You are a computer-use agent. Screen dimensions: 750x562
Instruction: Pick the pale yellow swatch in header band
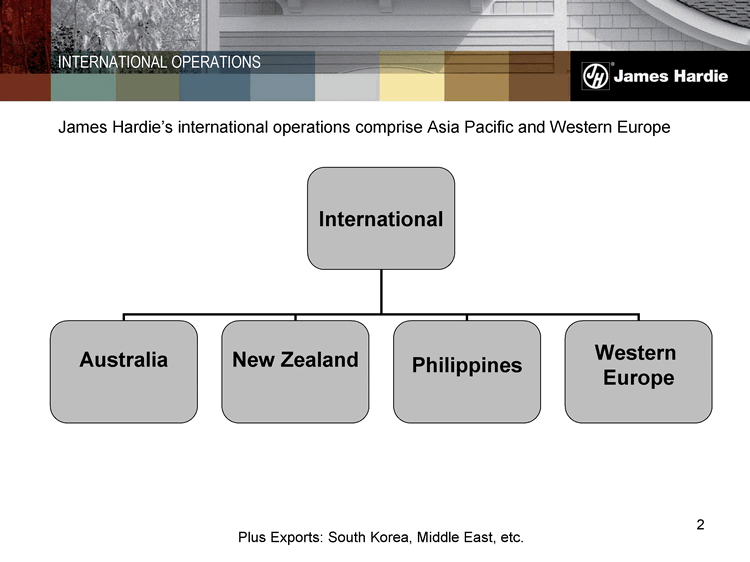[411, 88]
